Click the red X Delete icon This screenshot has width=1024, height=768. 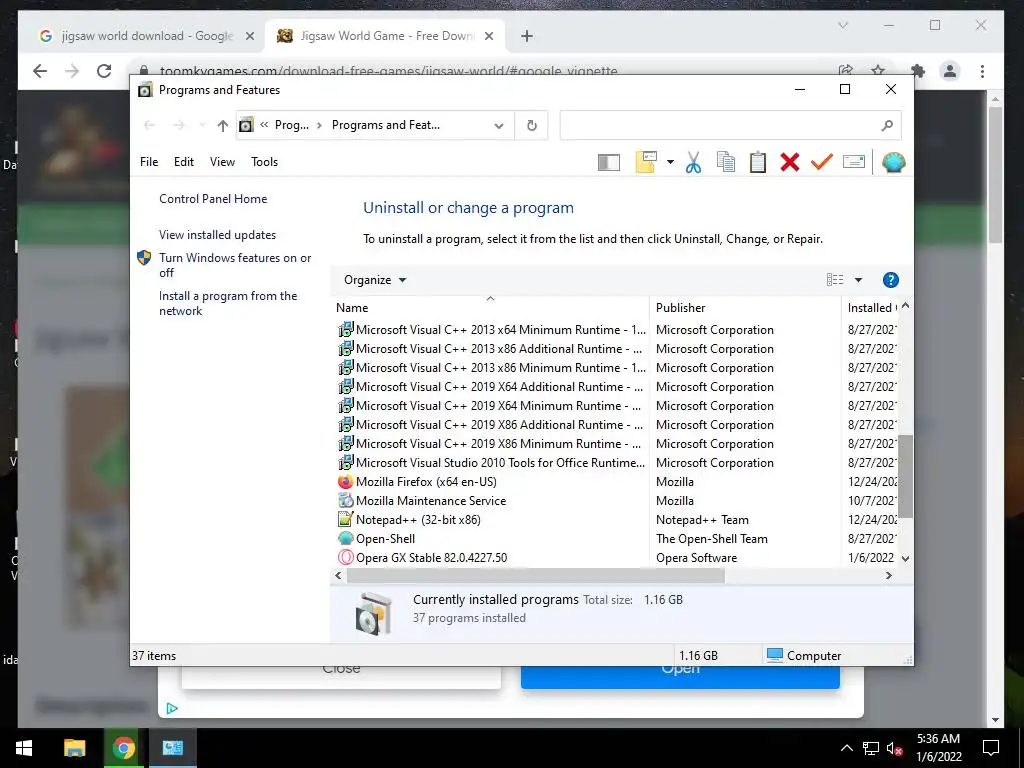click(x=790, y=162)
